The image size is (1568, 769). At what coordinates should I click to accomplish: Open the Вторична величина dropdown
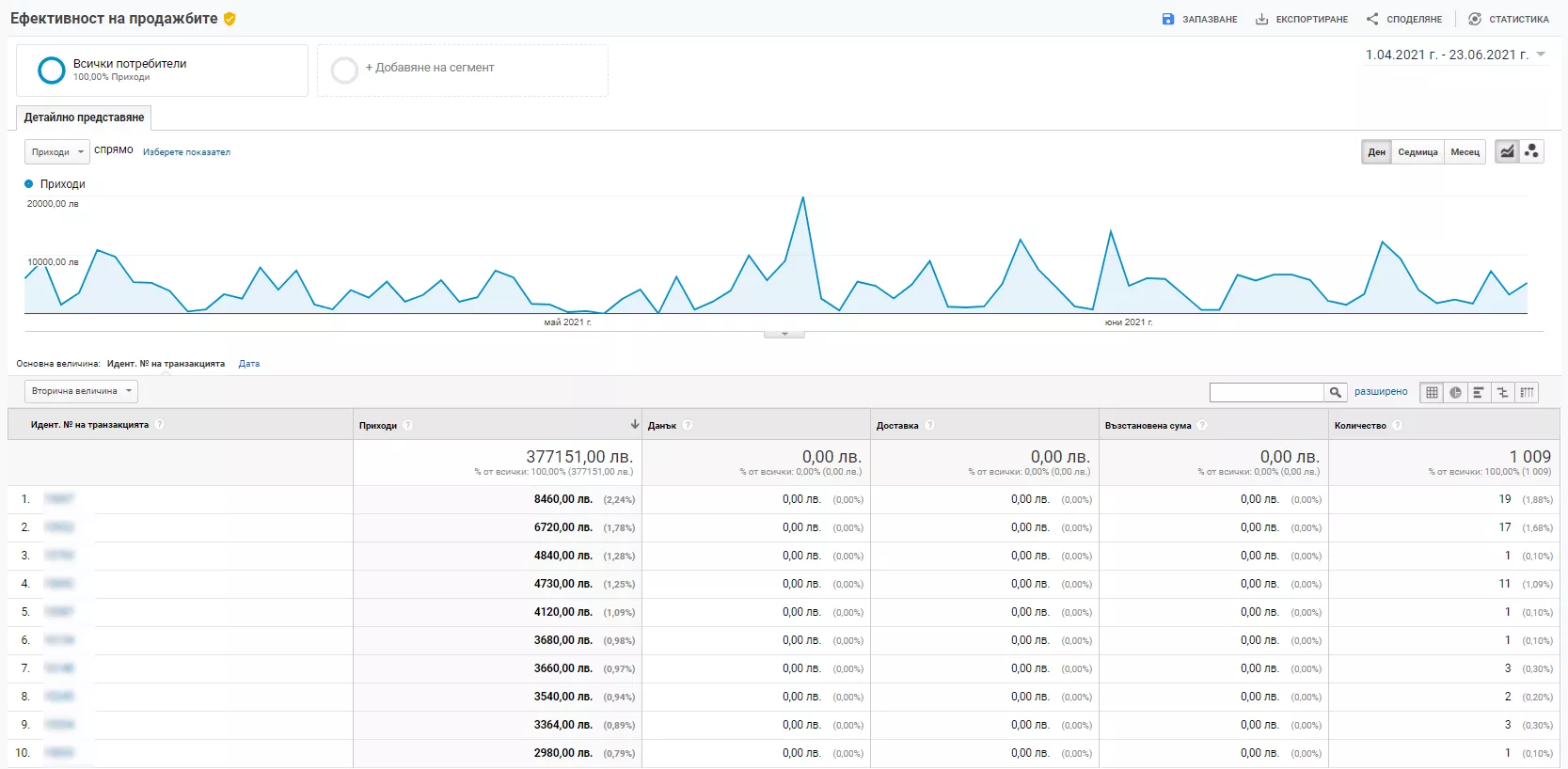(81, 391)
